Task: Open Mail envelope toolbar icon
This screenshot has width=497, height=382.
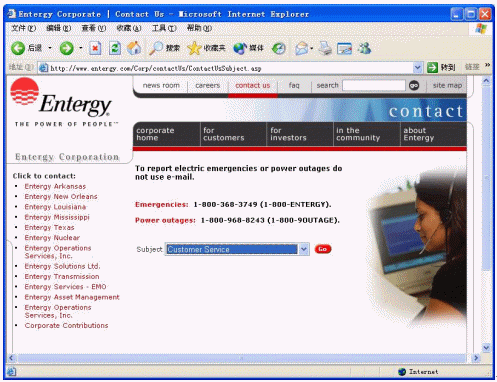Action: pos(302,49)
